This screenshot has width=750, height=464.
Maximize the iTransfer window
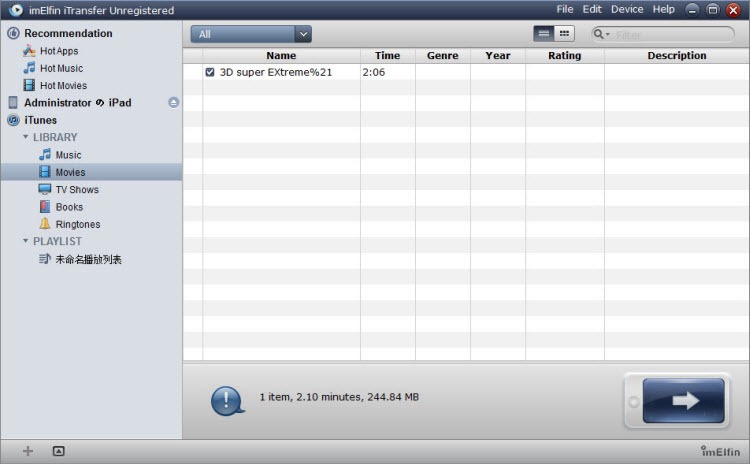pyautogui.click(x=713, y=10)
